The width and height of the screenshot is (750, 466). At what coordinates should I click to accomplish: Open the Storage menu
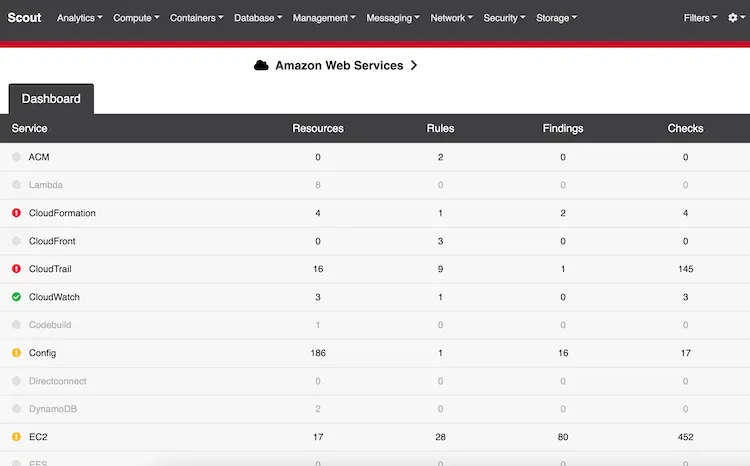[556, 18]
